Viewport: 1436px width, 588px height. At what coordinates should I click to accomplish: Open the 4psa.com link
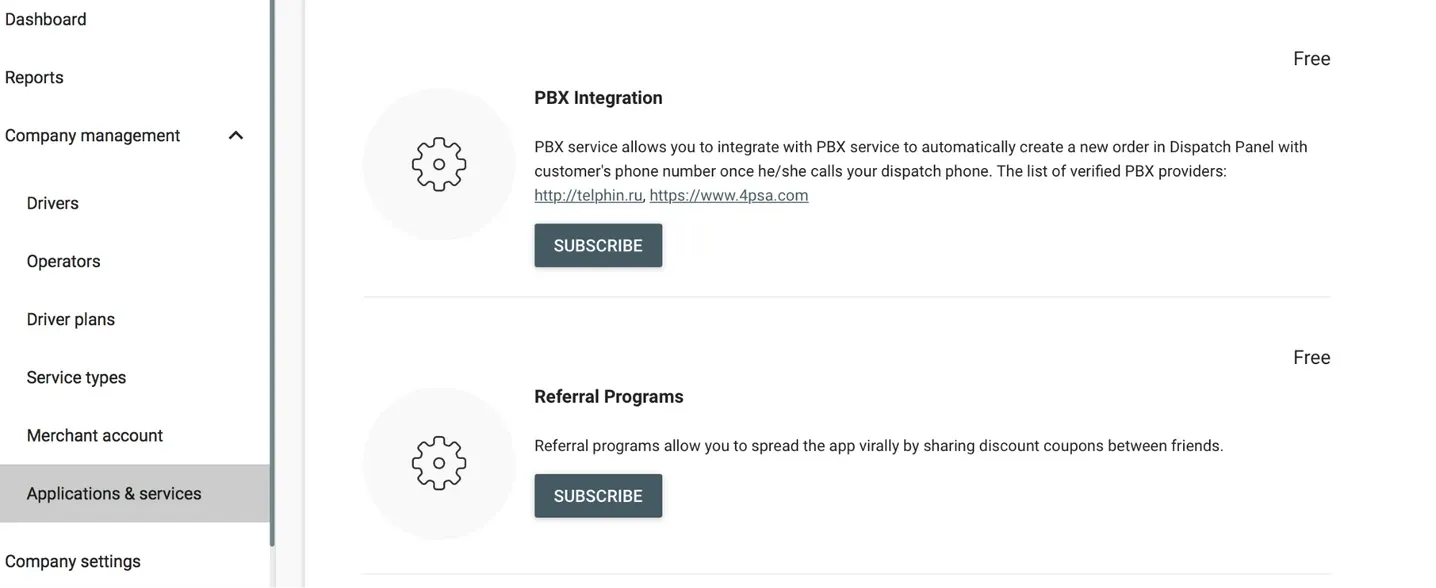tap(729, 195)
